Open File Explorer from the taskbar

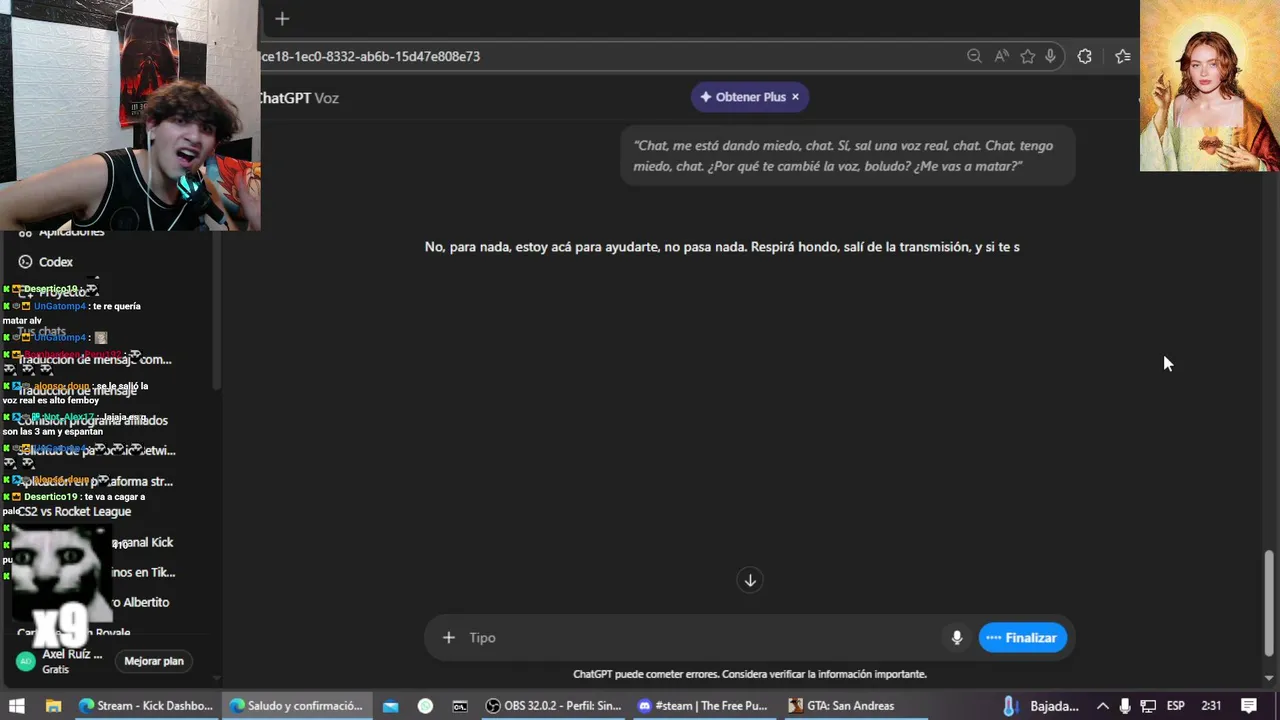(x=53, y=705)
